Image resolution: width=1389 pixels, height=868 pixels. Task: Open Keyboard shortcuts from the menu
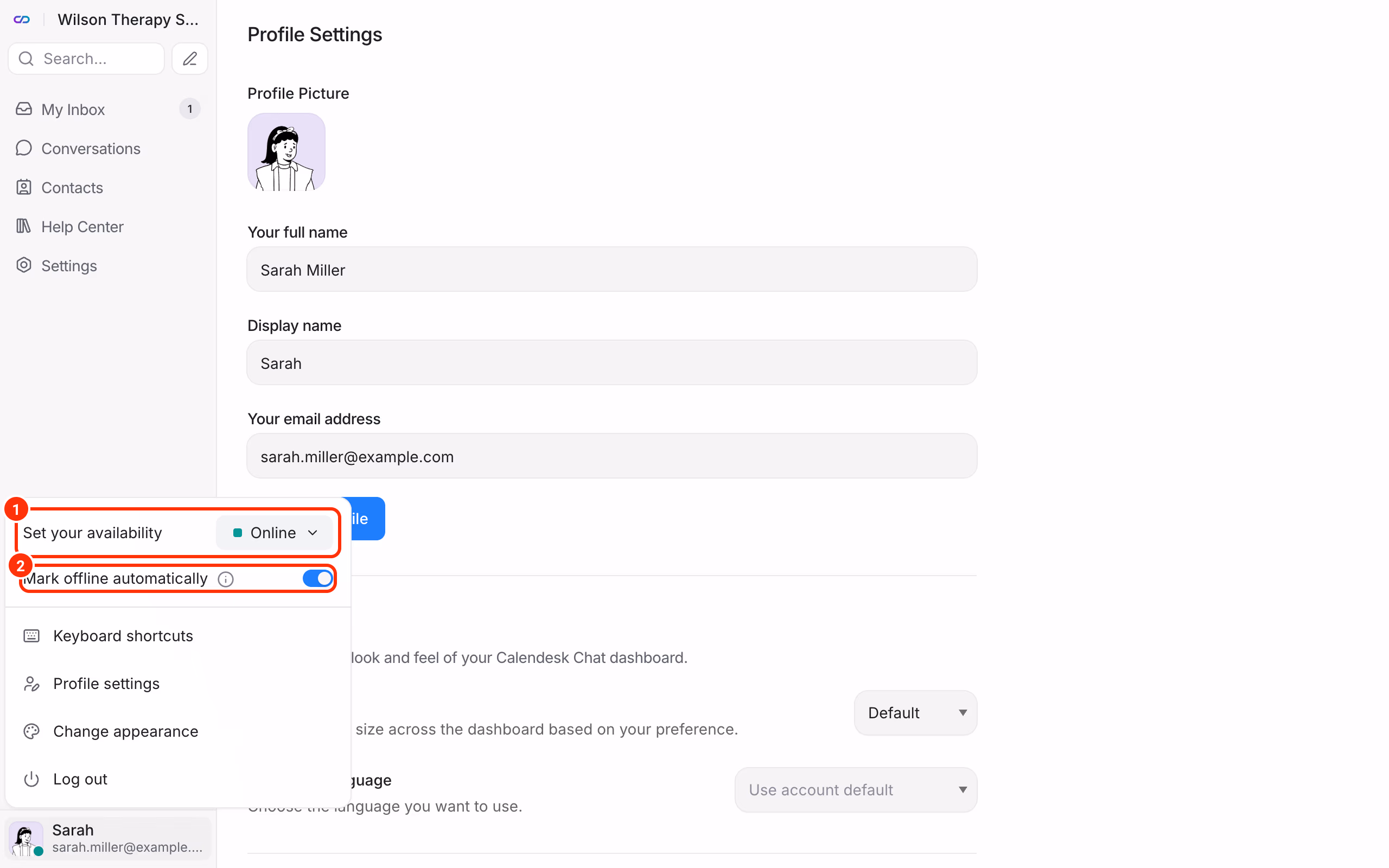click(178, 635)
